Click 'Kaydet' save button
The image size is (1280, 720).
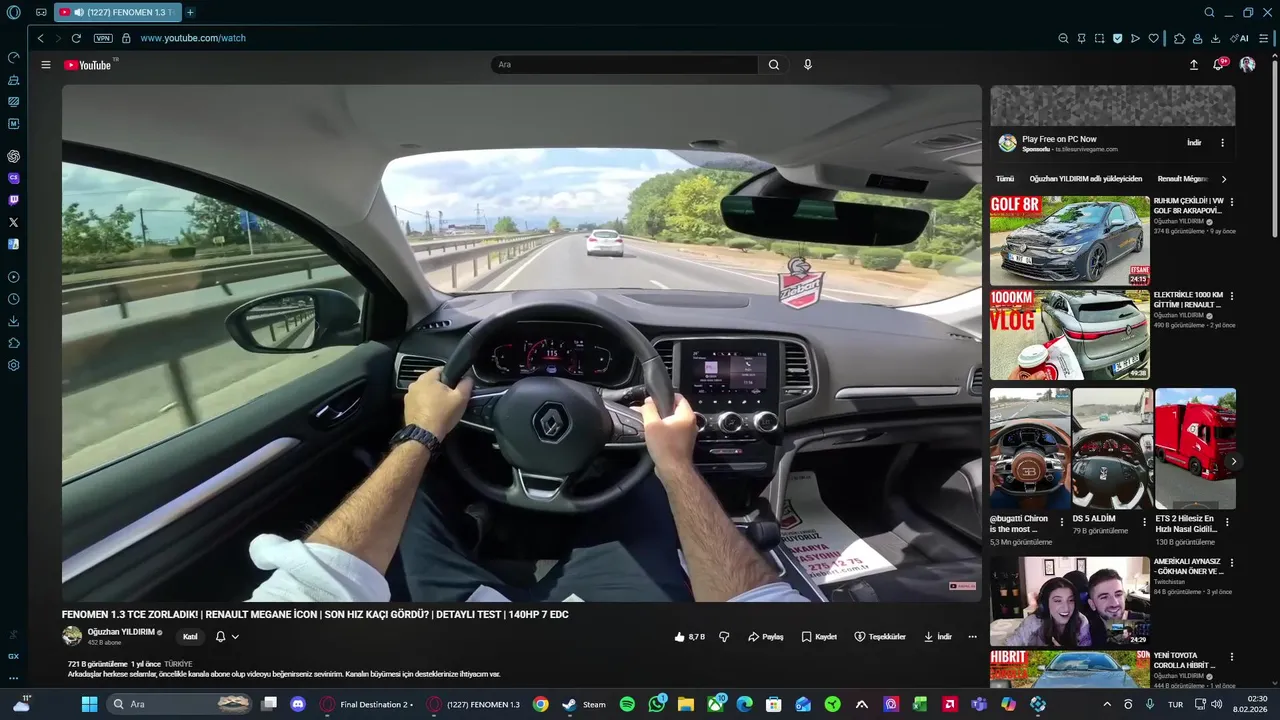point(819,637)
